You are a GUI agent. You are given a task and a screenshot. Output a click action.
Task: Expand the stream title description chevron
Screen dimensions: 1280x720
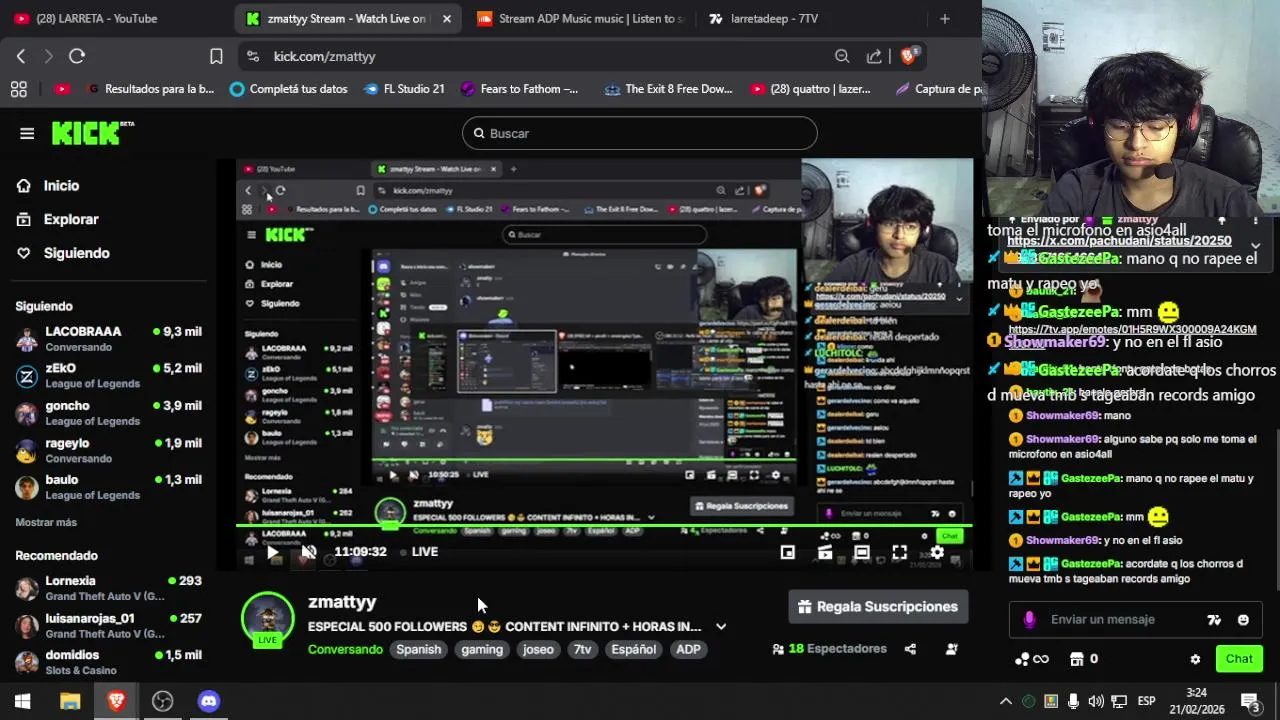(x=721, y=627)
